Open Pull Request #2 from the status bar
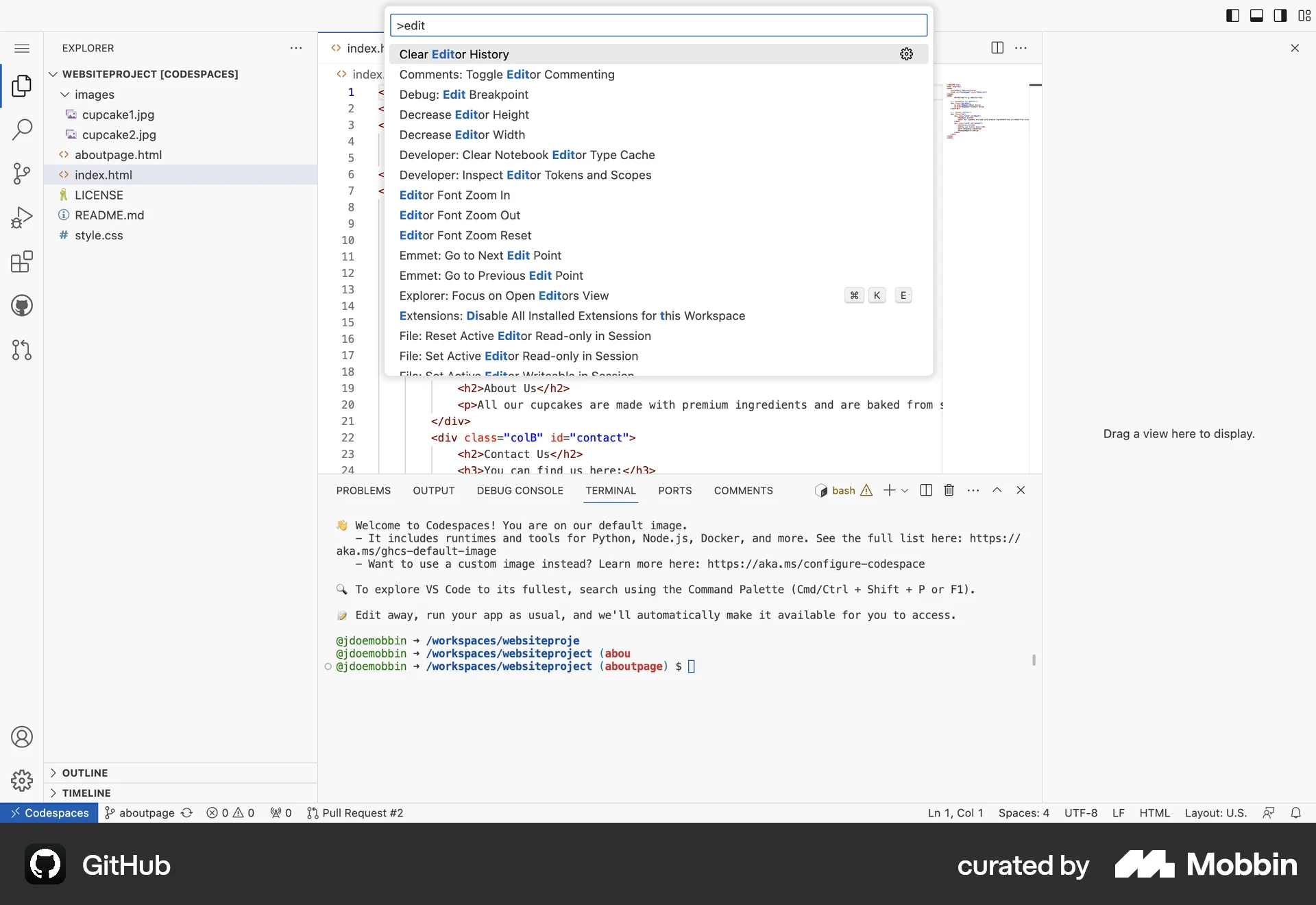 point(363,813)
